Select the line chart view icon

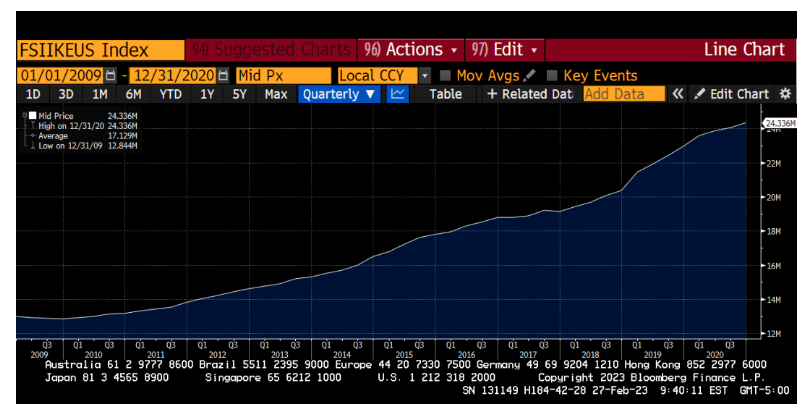tap(397, 94)
